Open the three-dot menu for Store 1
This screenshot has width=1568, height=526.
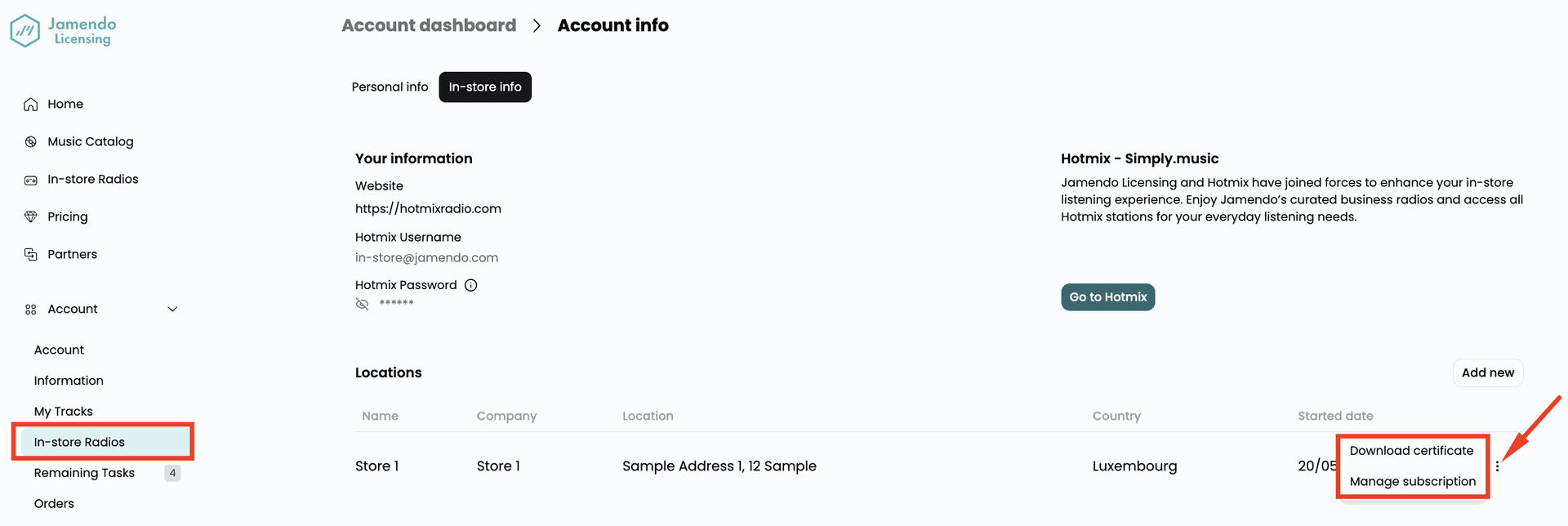coord(1497,466)
